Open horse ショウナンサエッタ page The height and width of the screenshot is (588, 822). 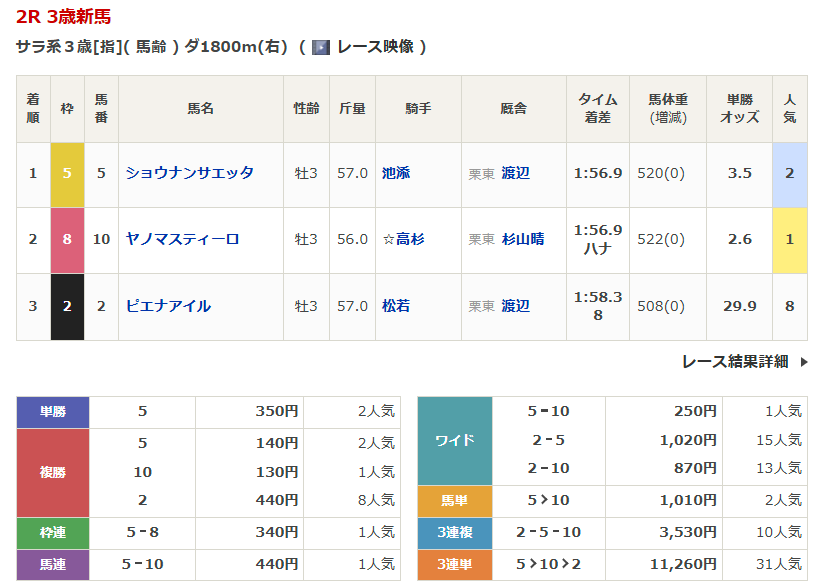click(x=189, y=173)
